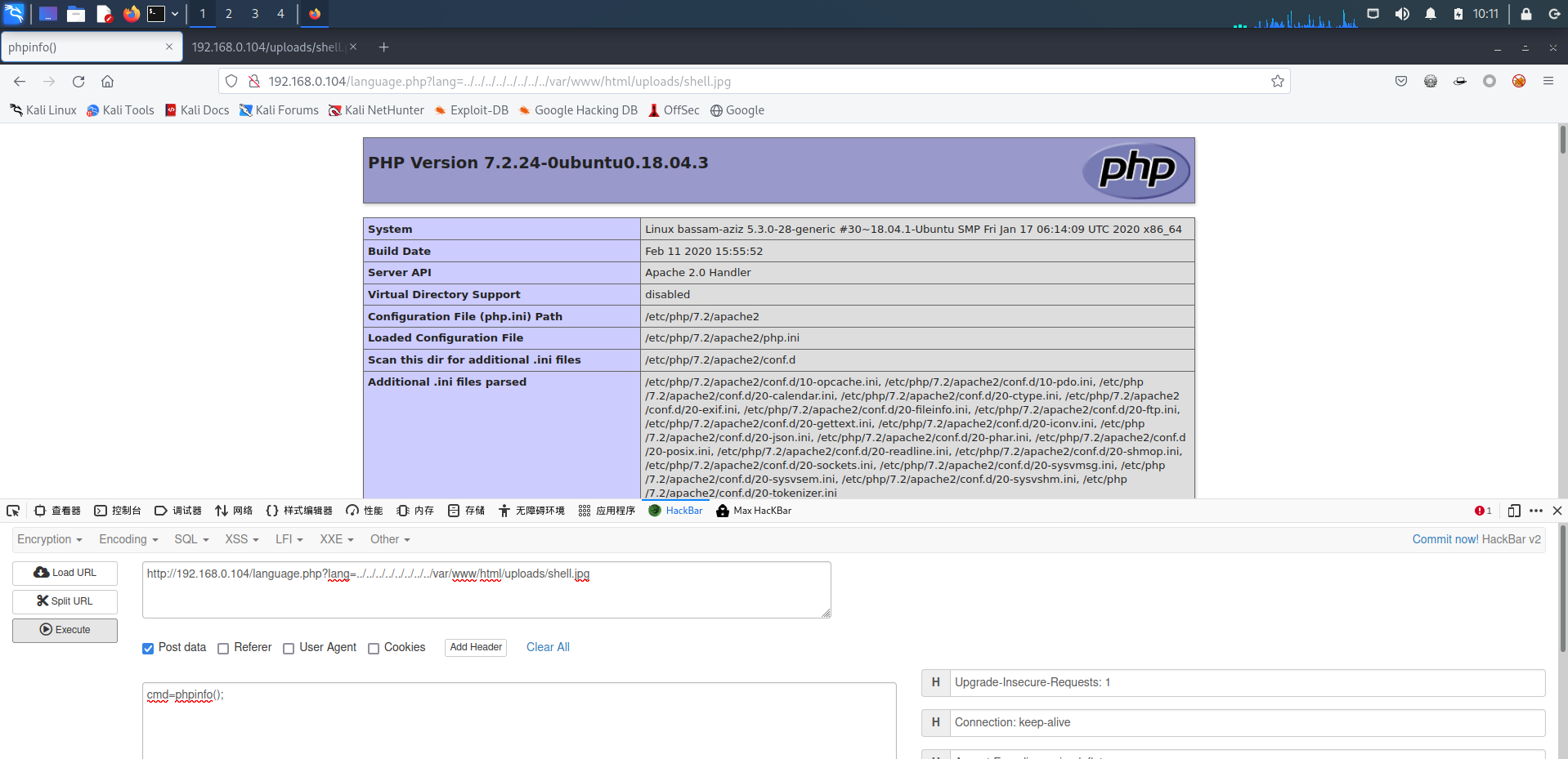Open the Exploit-DB bookmark
Image resolution: width=1568 pixels, height=759 pixels.
click(471, 110)
